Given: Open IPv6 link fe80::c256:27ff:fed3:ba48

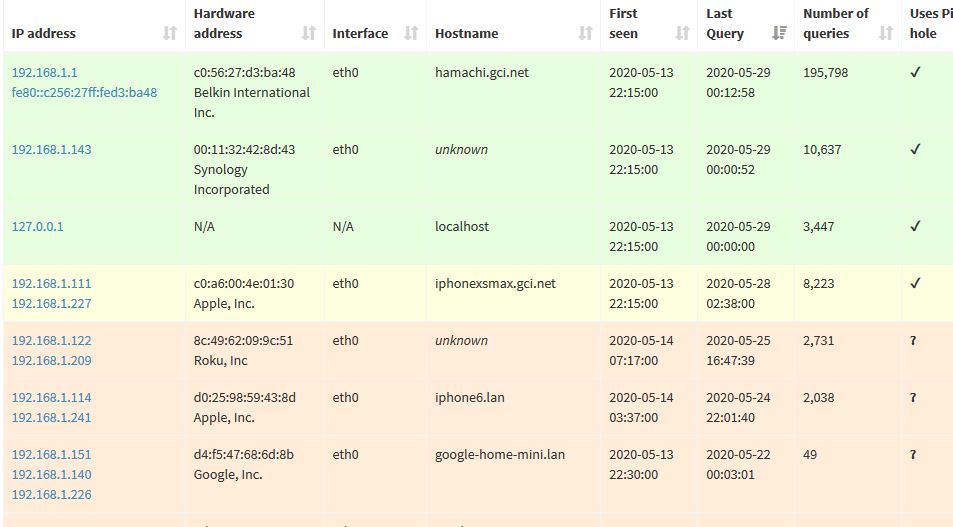Looking at the screenshot, I should (x=84, y=92).
